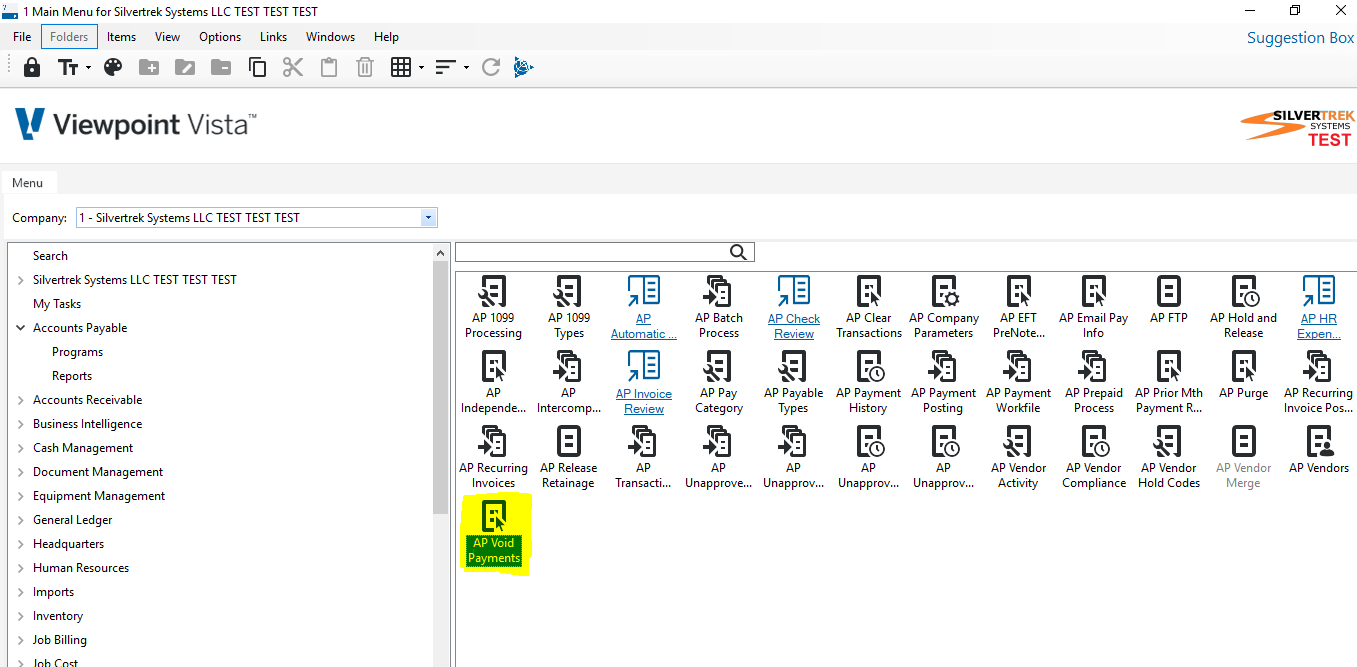The image size is (1357, 667).
Task: Select My Tasks in the tree
Action: click(57, 304)
